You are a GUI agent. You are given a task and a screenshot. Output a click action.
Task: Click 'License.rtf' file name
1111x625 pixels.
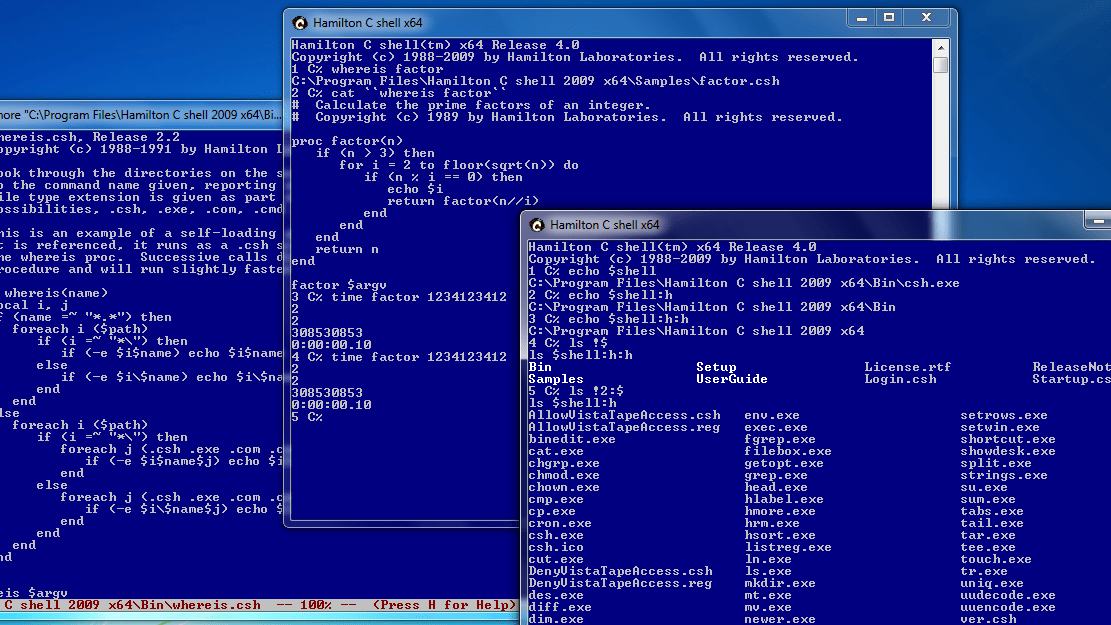907,367
